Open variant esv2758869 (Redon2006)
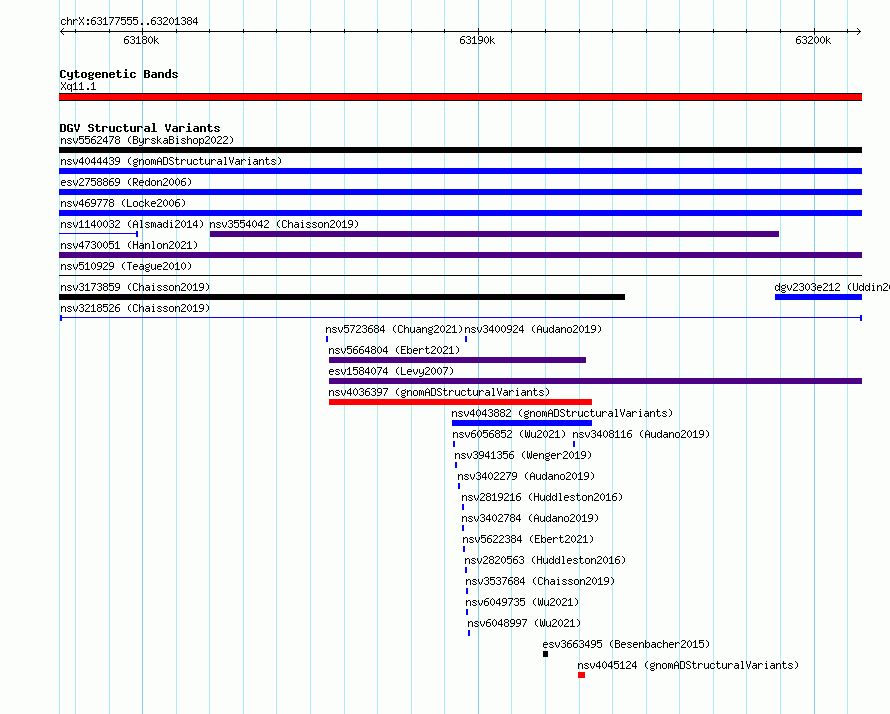Screen dimensions: 890x714 coord(126,182)
